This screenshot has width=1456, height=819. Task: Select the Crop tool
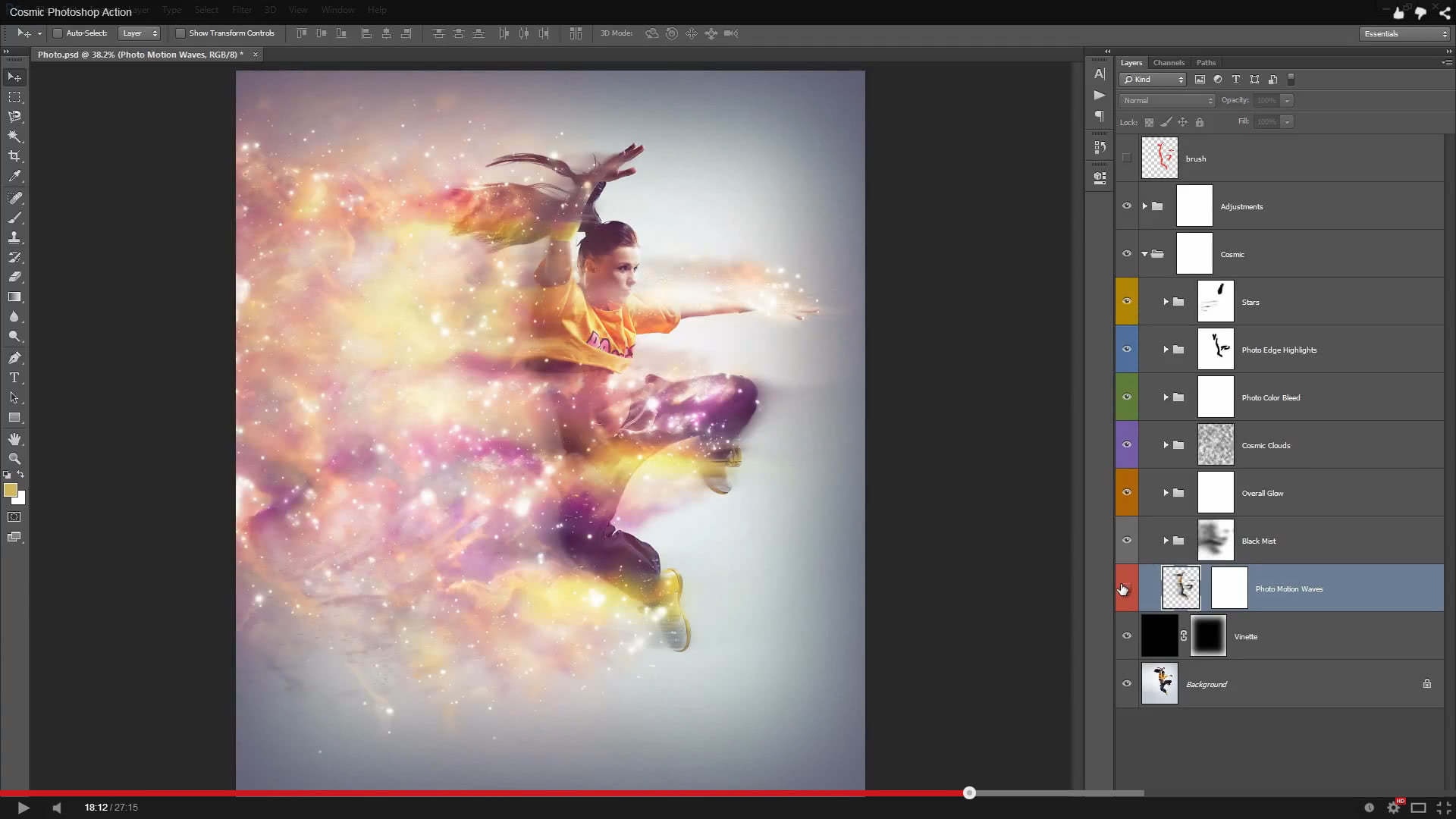tap(14, 155)
